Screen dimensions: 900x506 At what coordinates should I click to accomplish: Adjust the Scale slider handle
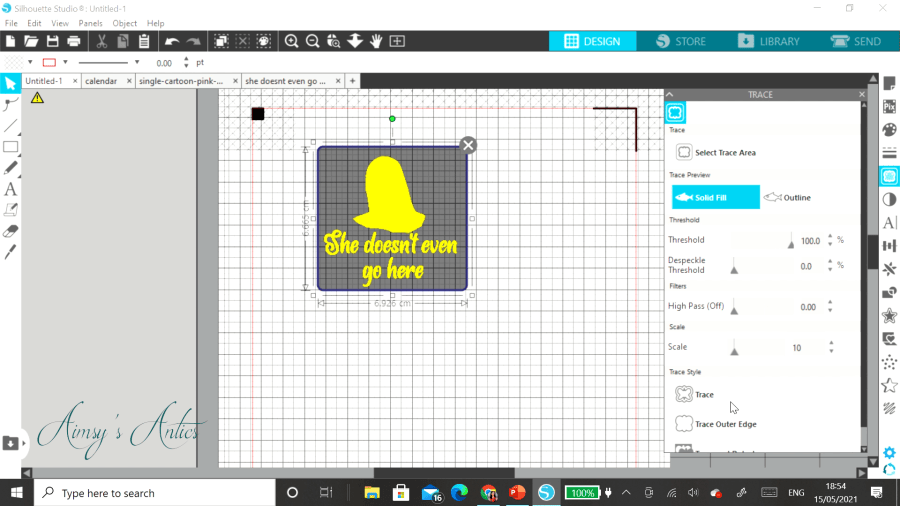click(x=734, y=349)
